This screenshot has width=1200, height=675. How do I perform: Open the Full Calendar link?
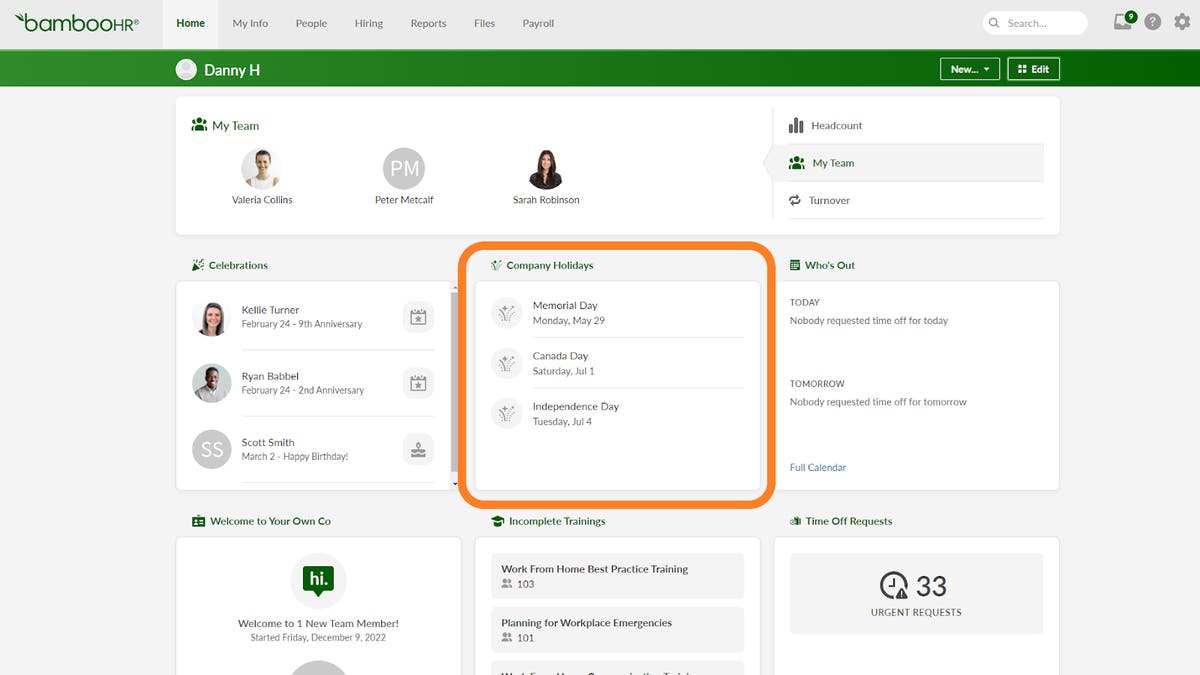(x=817, y=467)
